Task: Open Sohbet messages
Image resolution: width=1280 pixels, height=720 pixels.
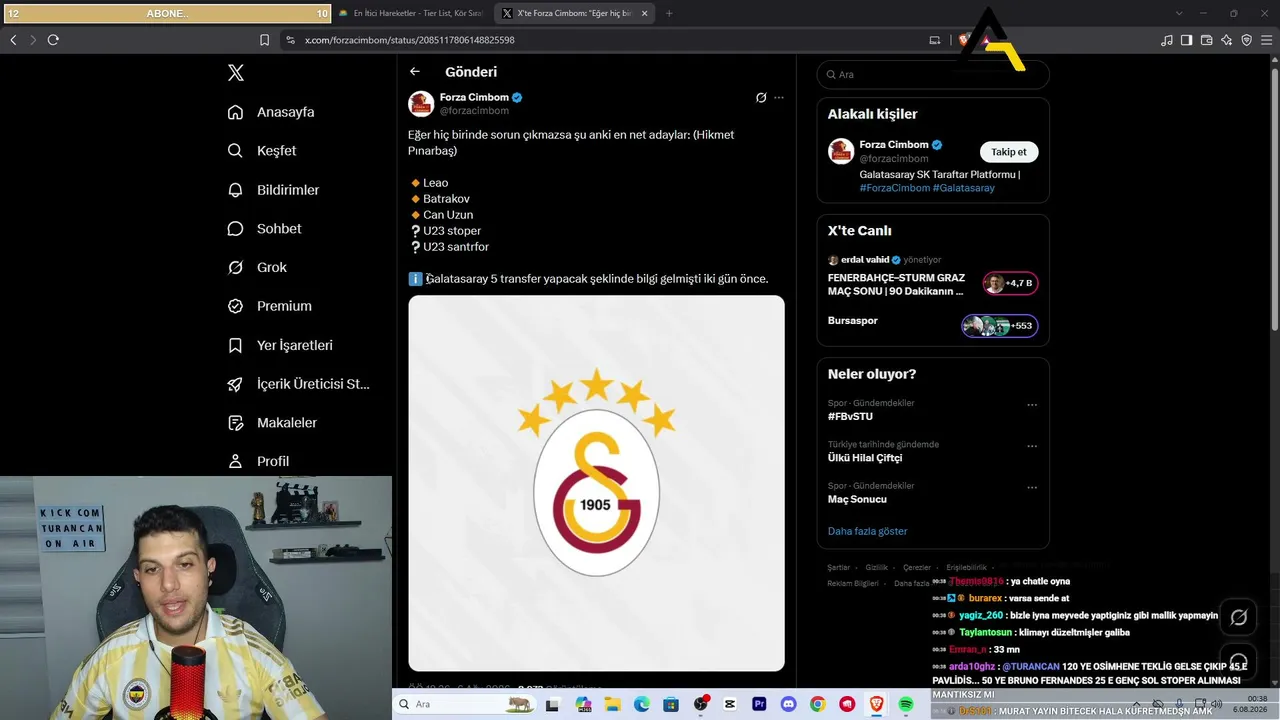Action: click(264, 229)
